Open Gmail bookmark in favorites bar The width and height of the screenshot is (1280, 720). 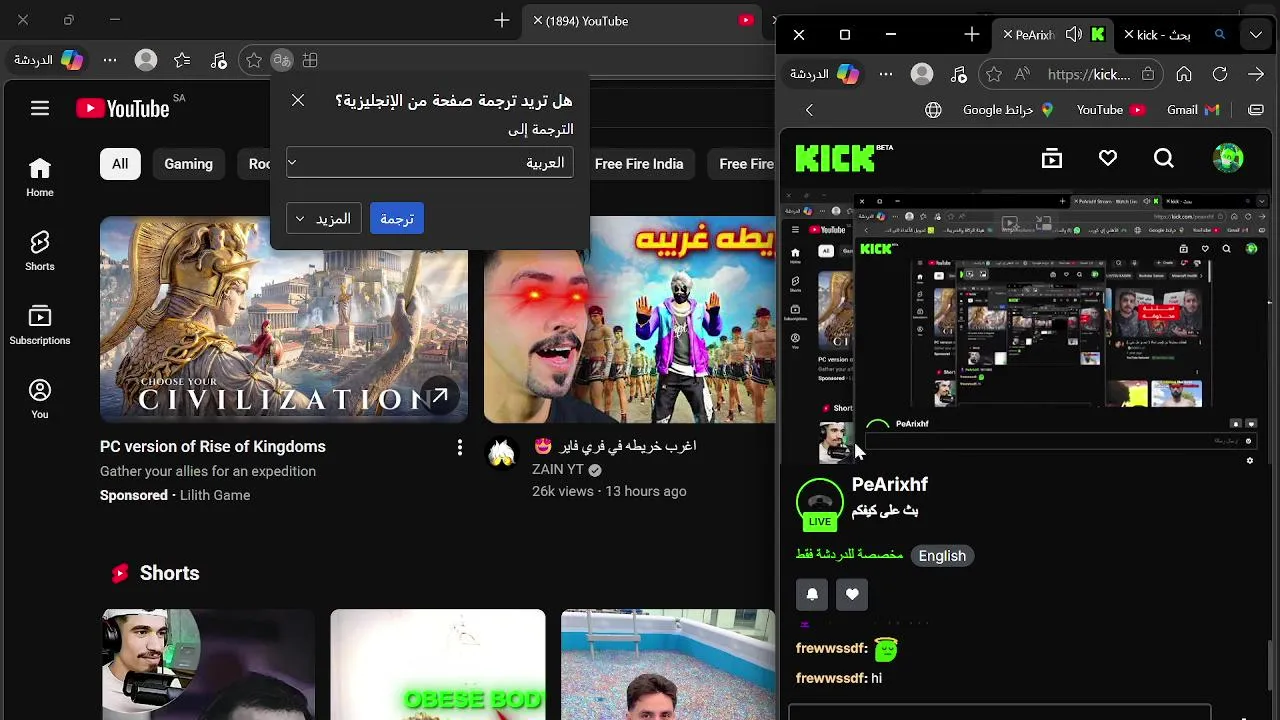point(1193,110)
